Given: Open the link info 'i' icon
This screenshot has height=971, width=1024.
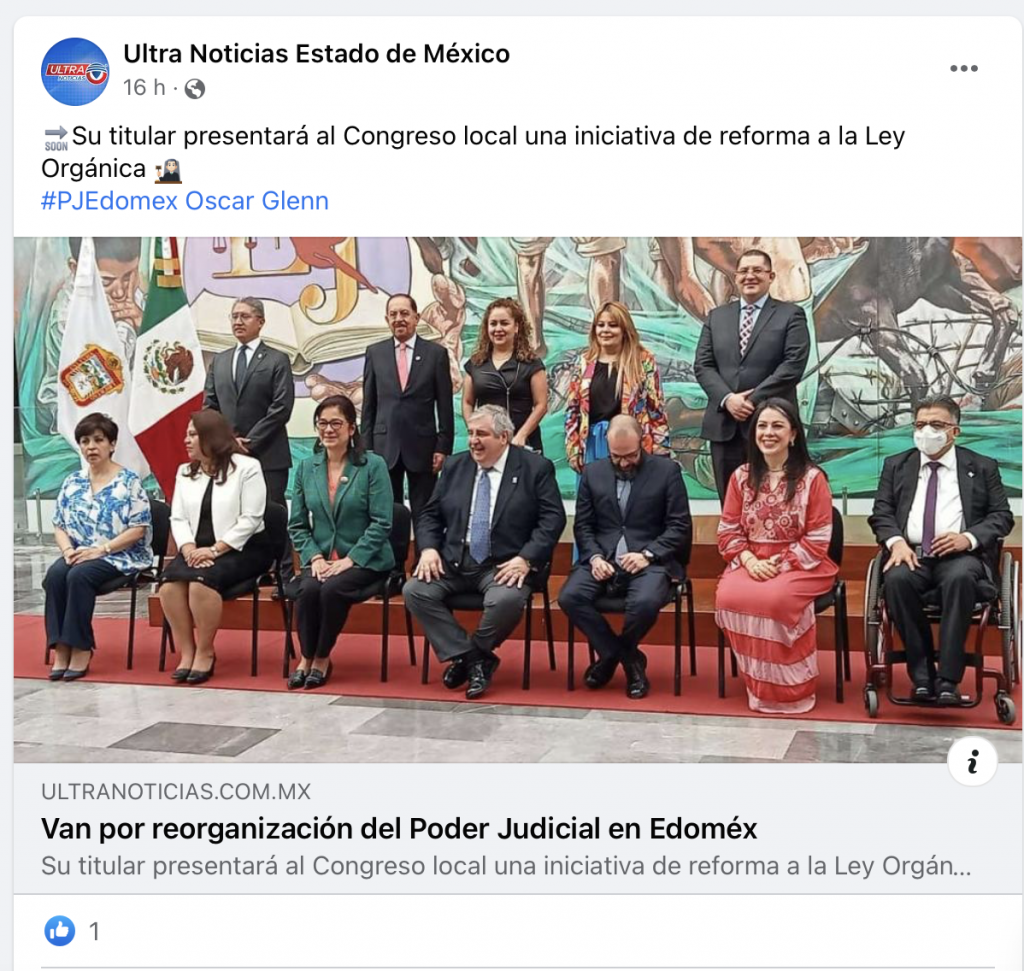Looking at the screenshot, I should coord(972,761).
